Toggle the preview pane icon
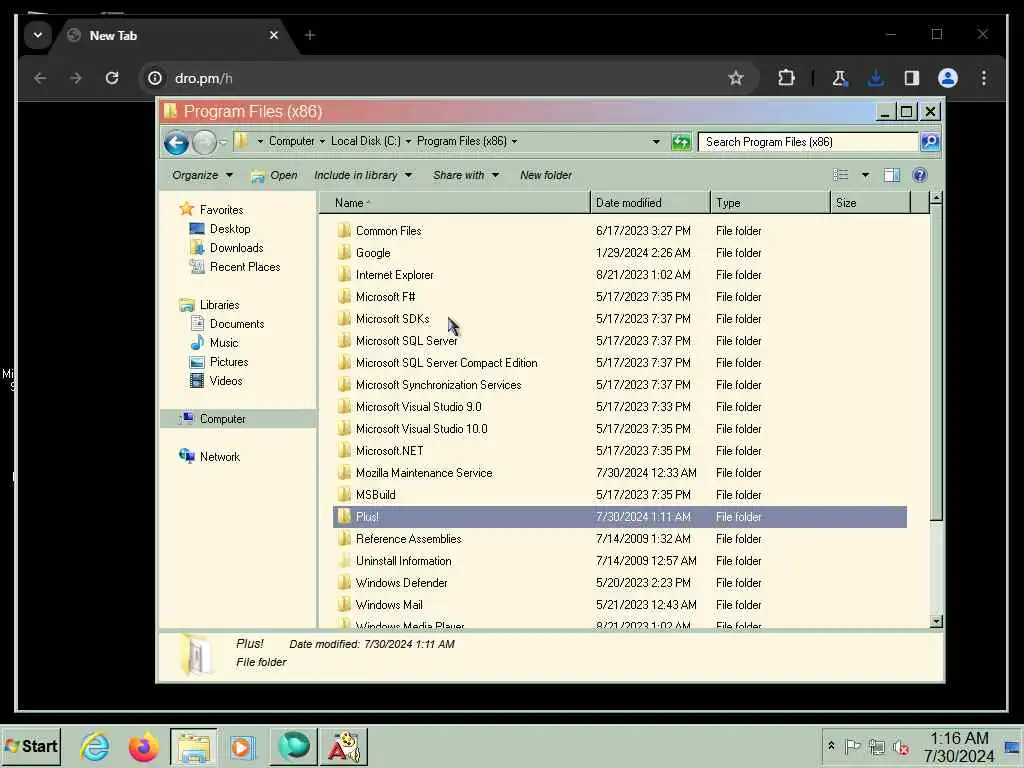This screenshot has height=768, width=1024. [891, 175]
